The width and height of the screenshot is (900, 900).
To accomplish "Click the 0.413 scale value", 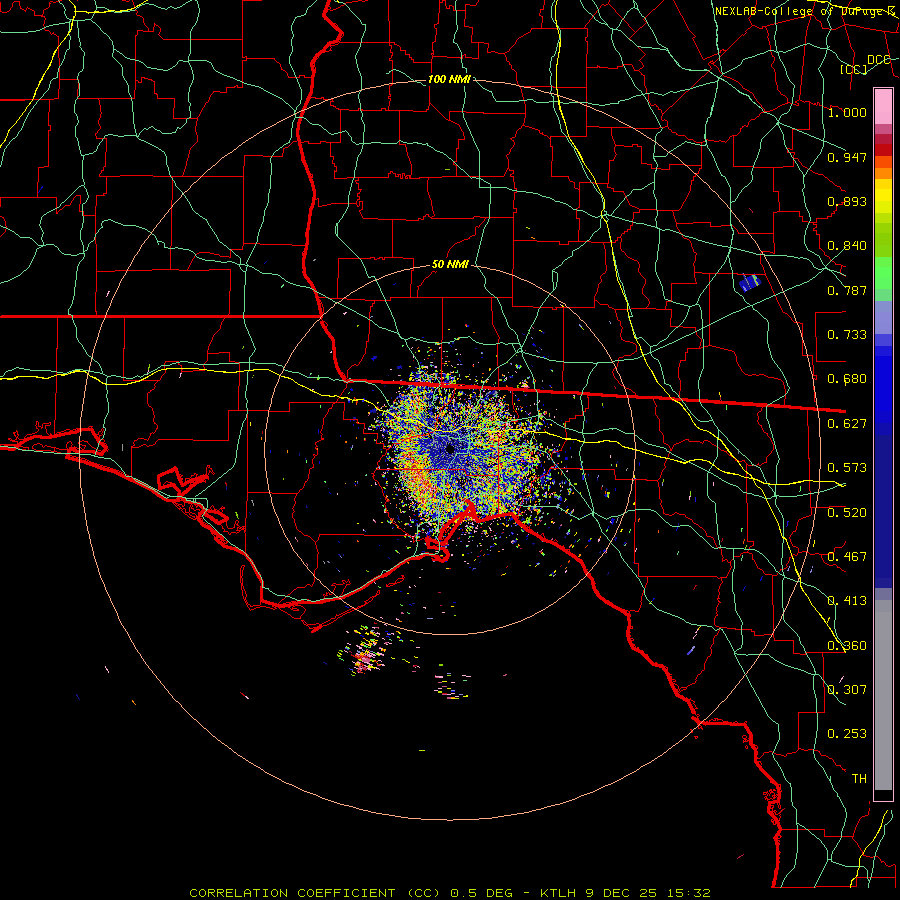I will tap(847, 601).
